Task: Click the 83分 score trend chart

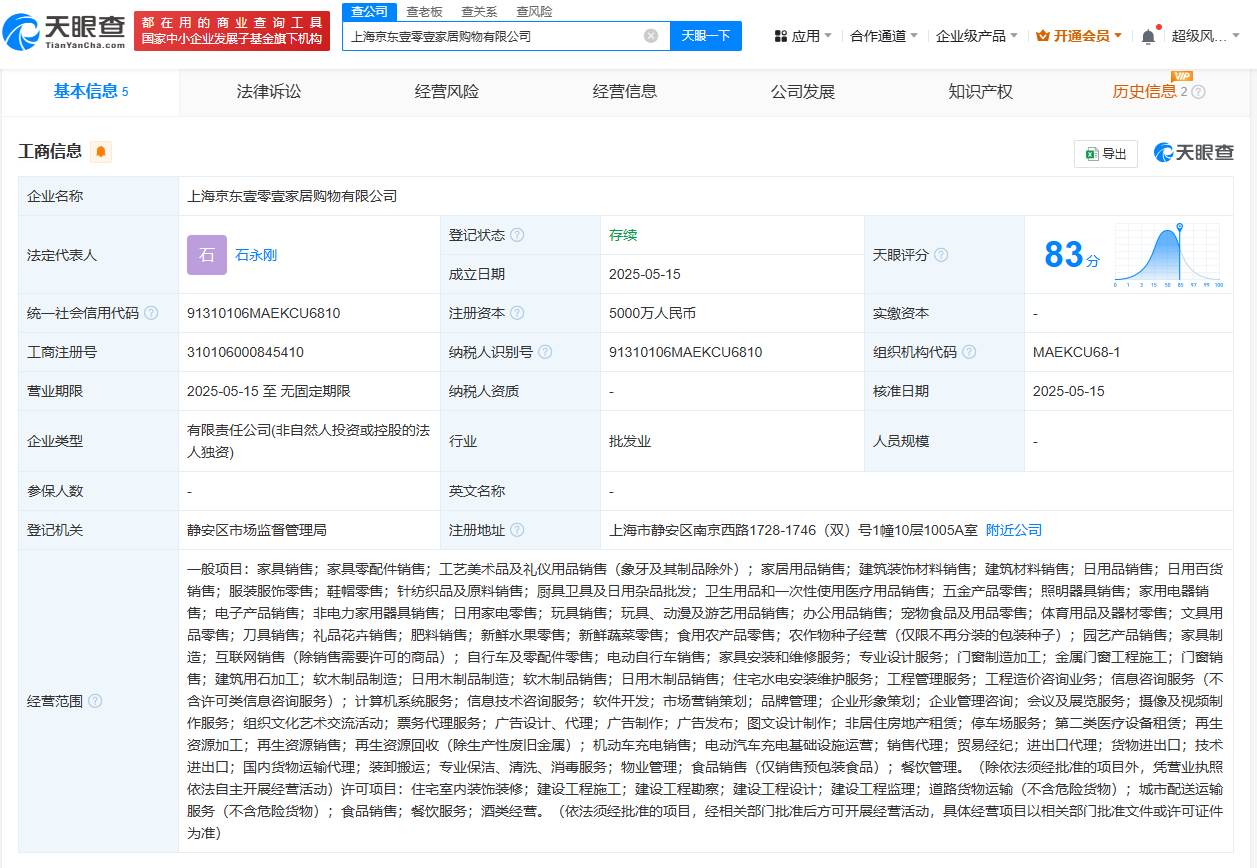Action: click(x=1168, y=255)
